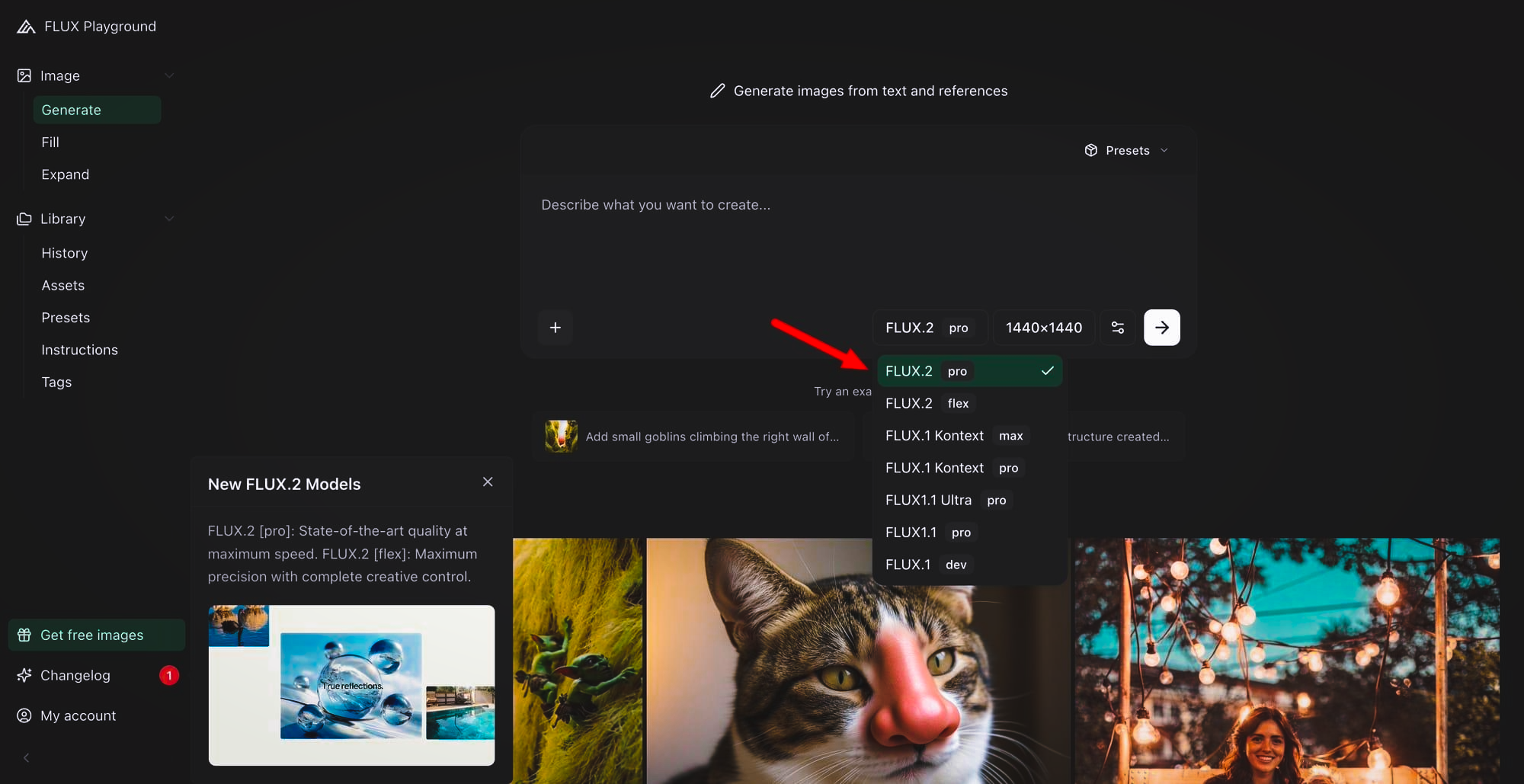This screenshot has width=1524, height=784.
Task: Click the plus icon to add a reference
Action: pos(555,328)
